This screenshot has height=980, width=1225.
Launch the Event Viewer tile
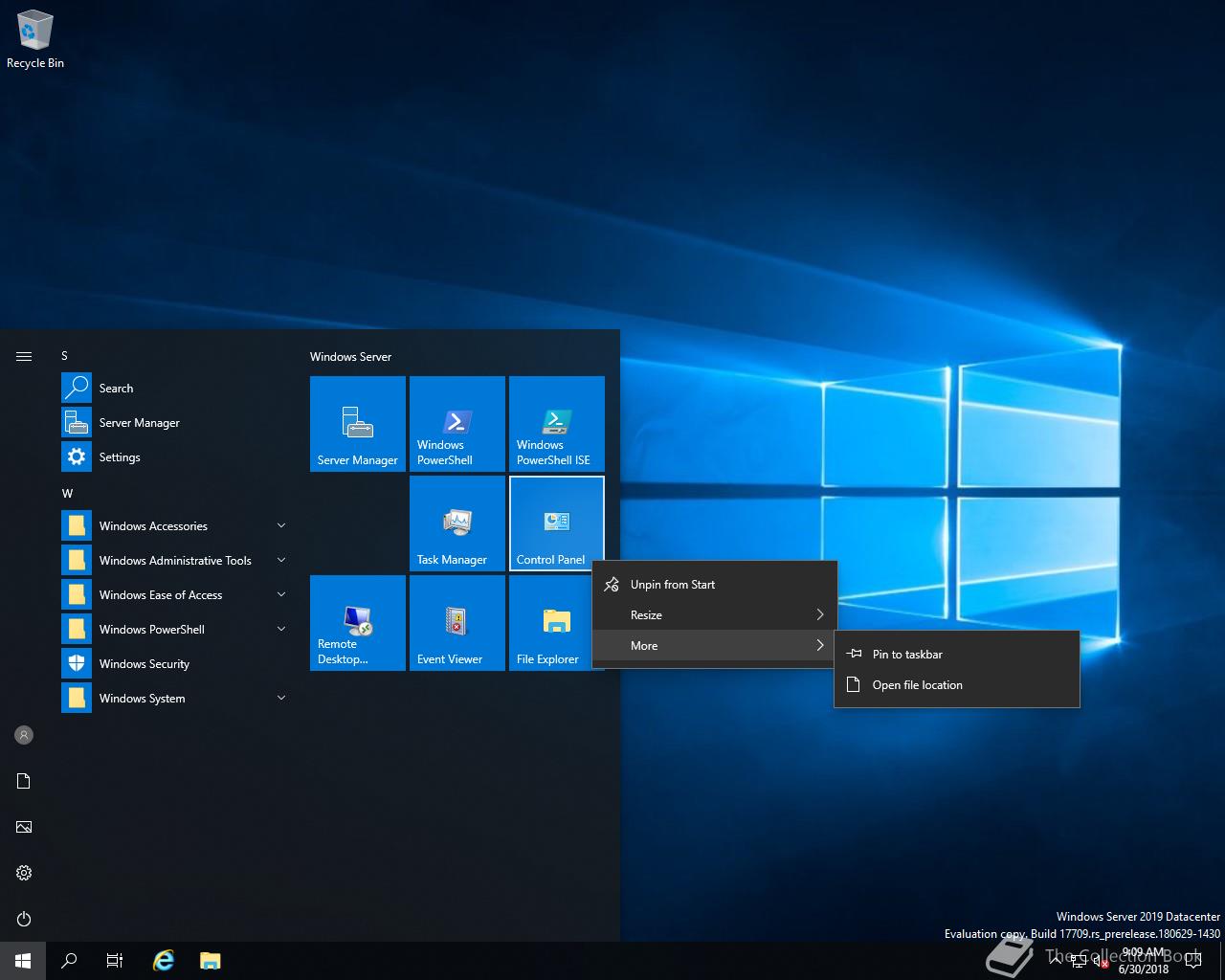point(457,623)
